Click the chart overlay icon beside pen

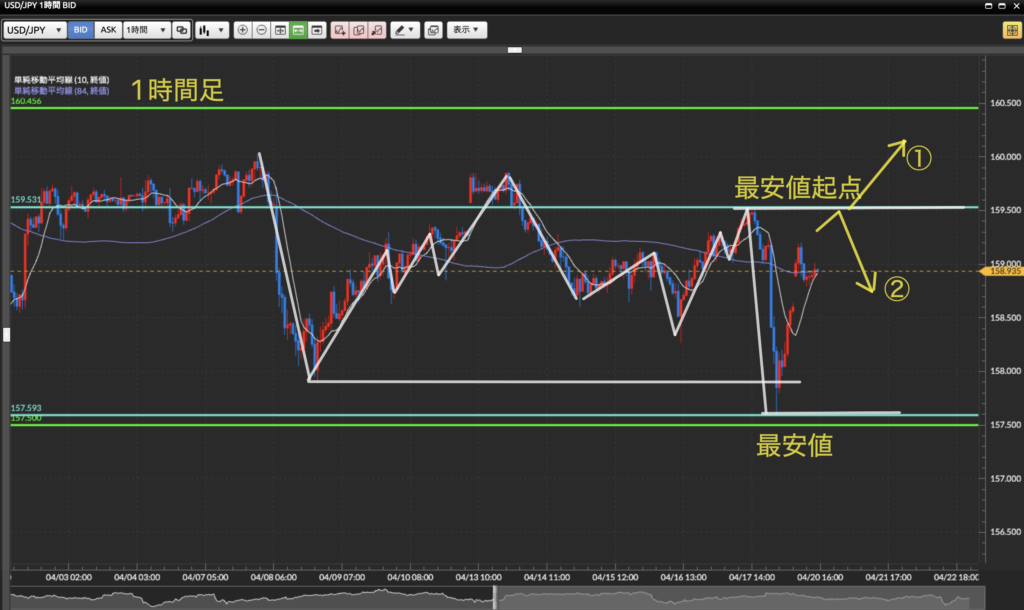432,30
